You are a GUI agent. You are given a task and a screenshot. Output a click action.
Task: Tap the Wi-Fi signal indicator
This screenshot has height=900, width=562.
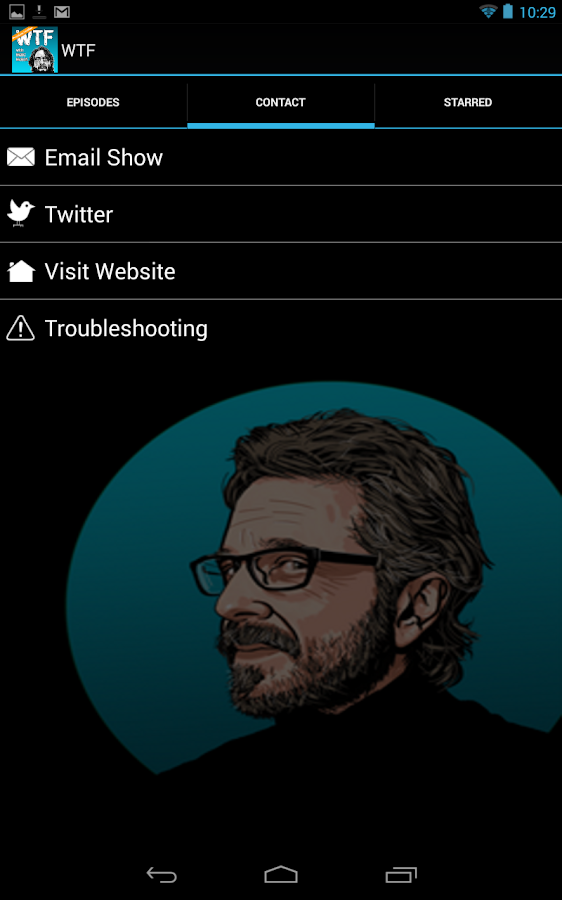488,11
